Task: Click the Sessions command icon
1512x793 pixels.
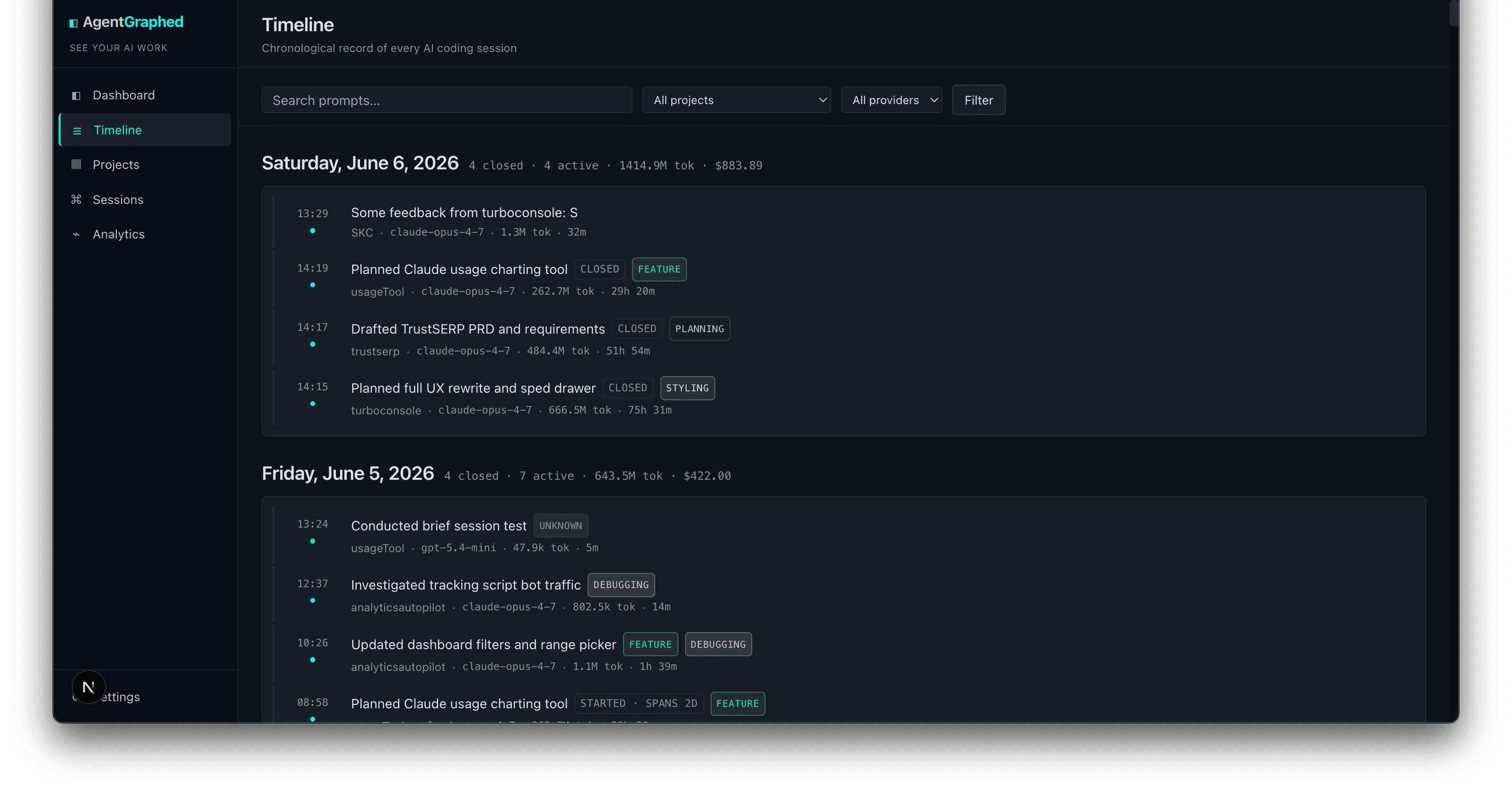Action: pos(76,200)
